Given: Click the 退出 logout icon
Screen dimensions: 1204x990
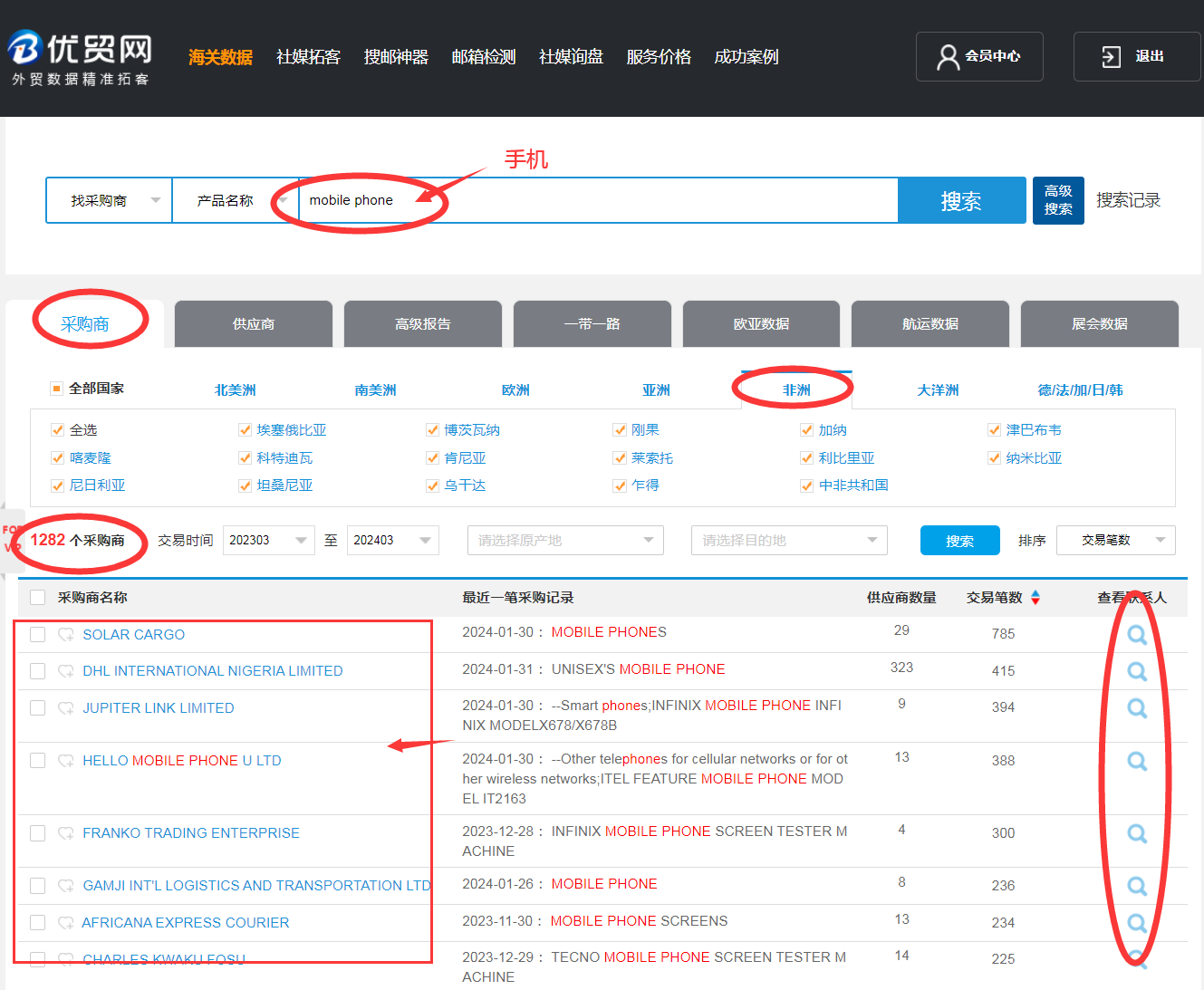Looking at the screenshot, I should [x=1111, y=57].
